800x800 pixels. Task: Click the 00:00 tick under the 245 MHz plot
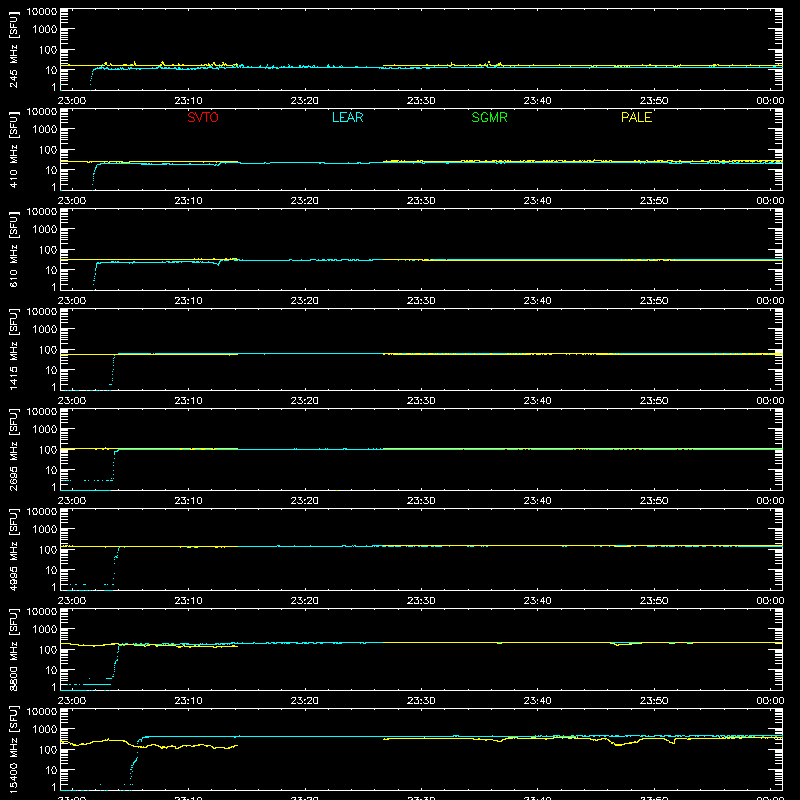point(770,101)
